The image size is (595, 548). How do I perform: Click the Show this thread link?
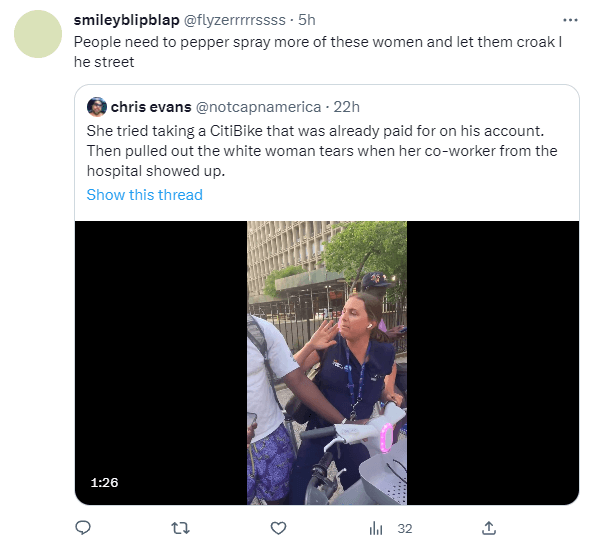point(145,195)
